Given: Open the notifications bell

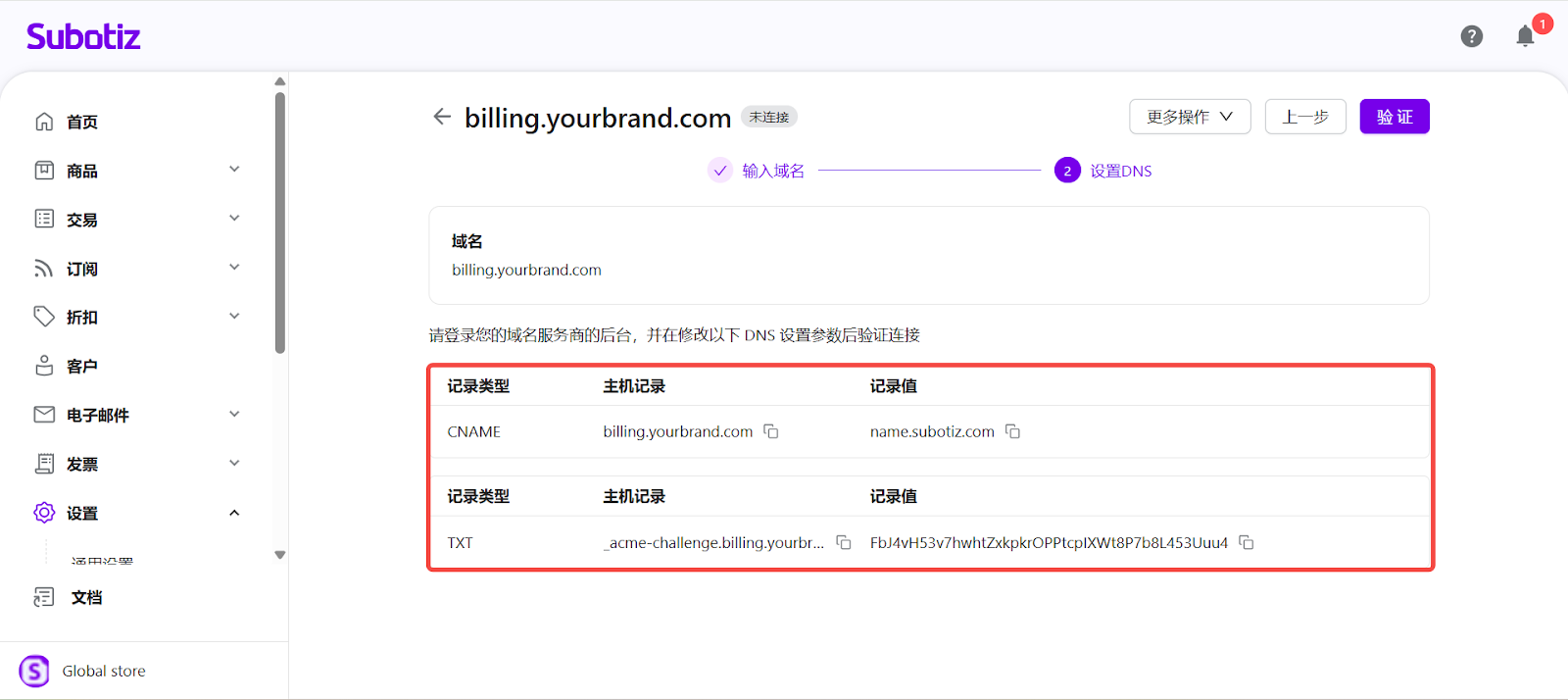Looking at the screenshot, I should [1525, 36].
